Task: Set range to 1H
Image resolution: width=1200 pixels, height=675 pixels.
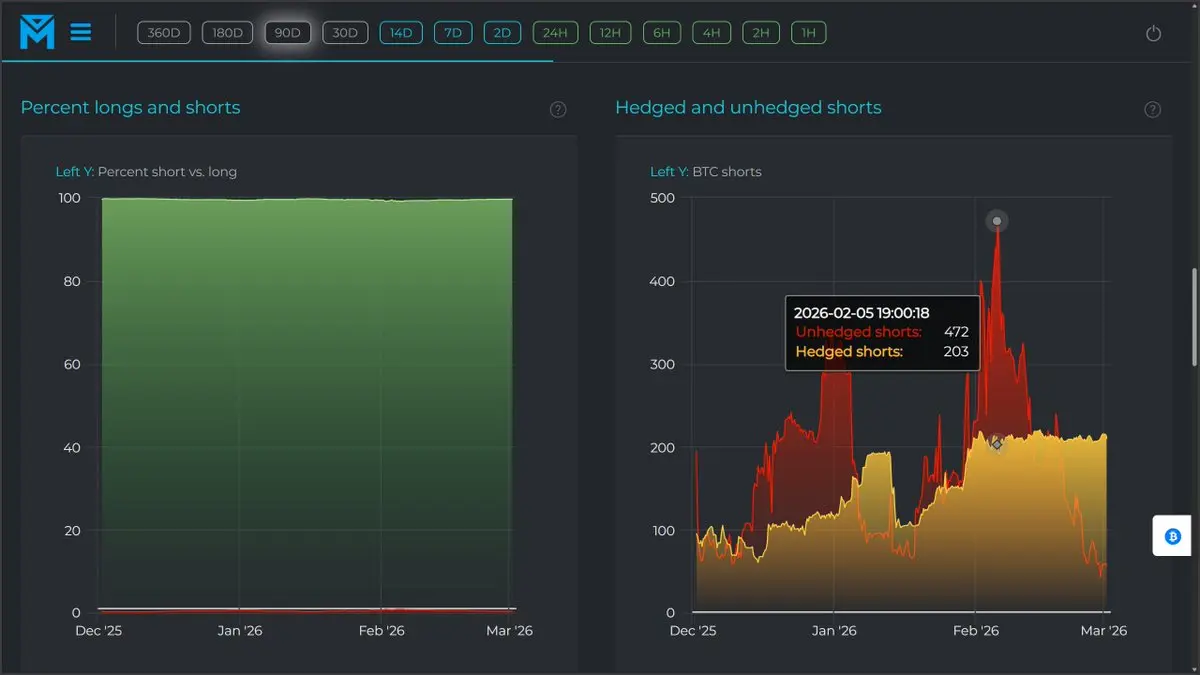Action: (x=809, y=33)
